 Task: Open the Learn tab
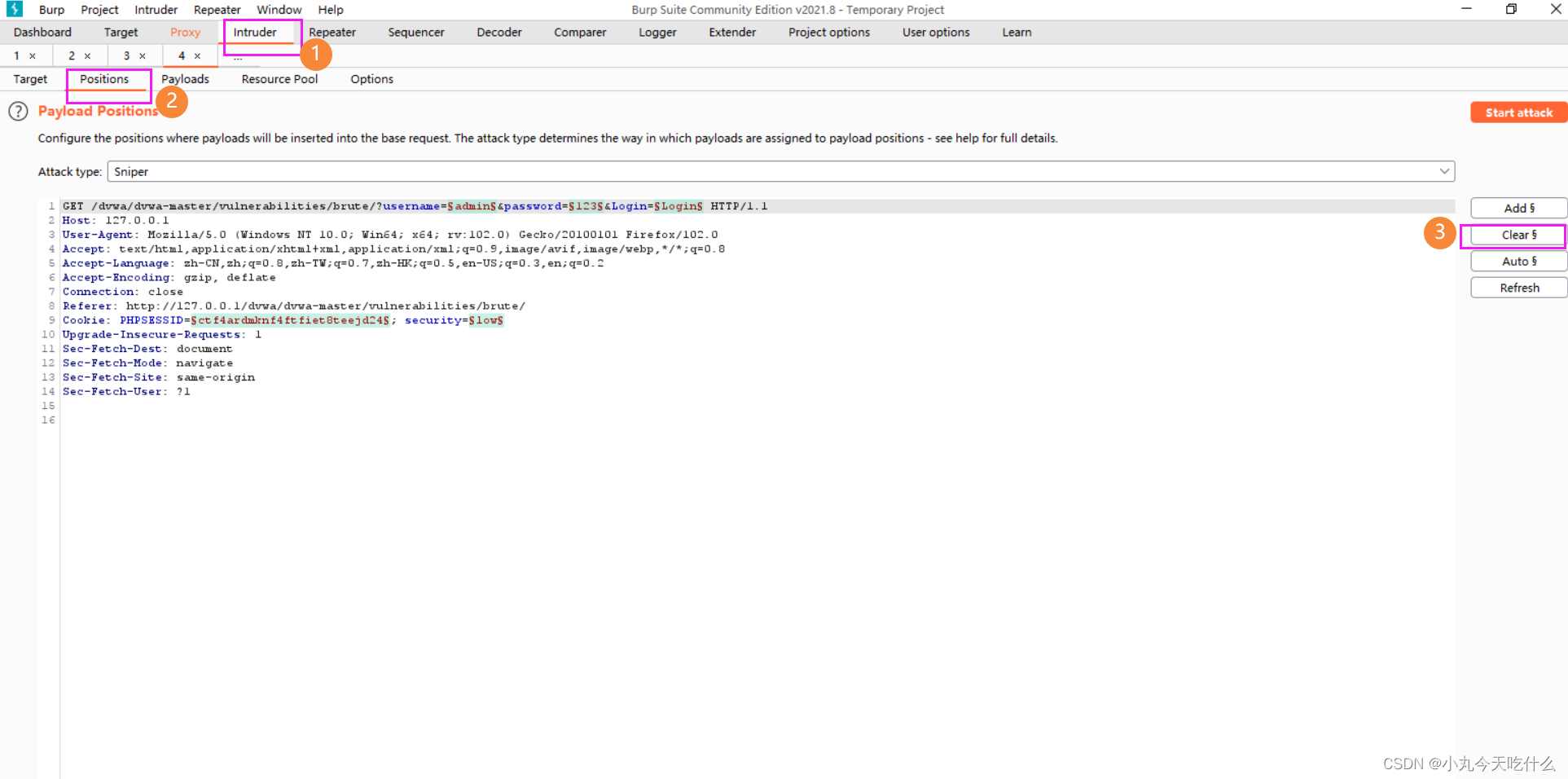1017,33
